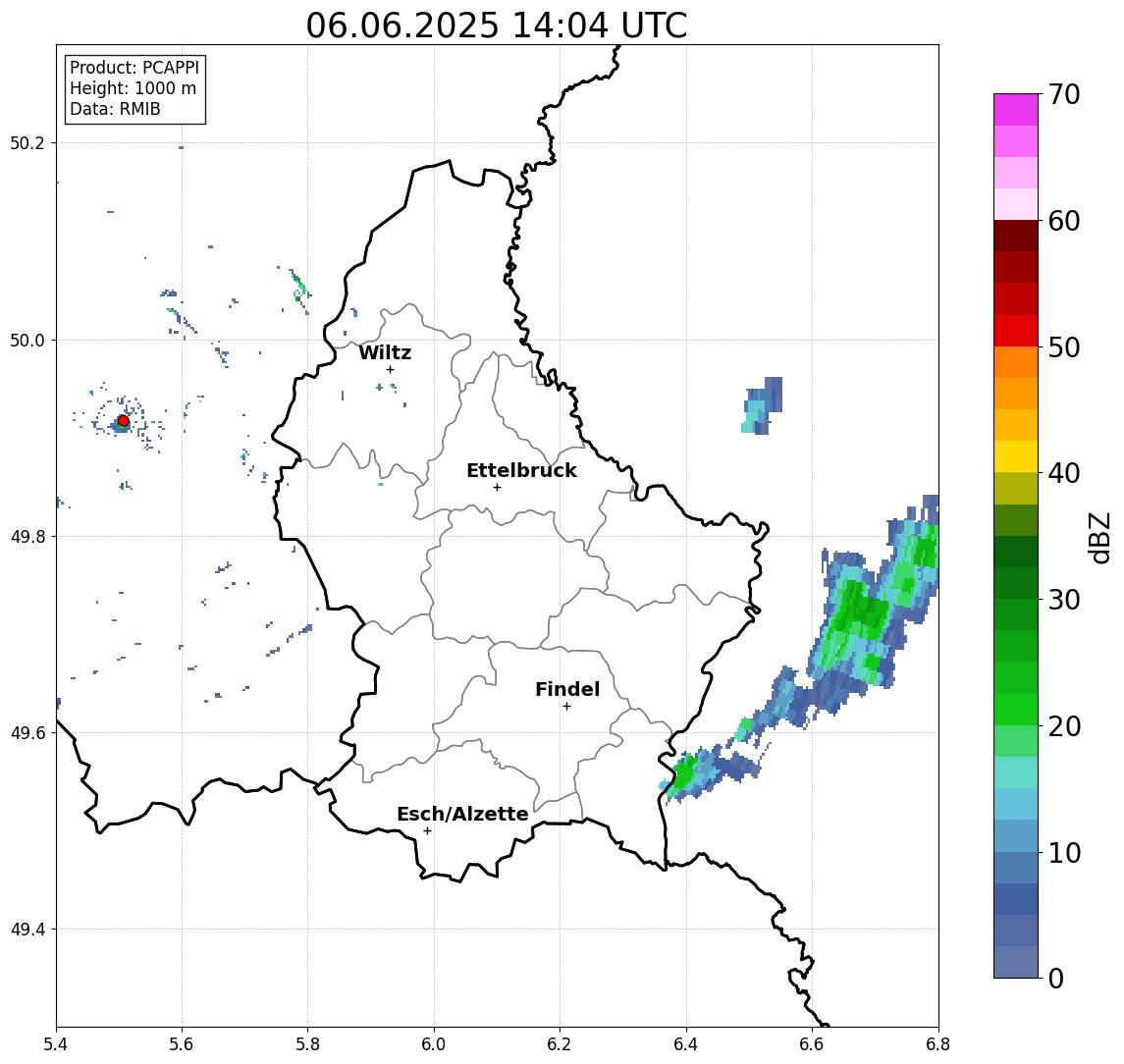1124x1064 pixels.
Task: Click the title '06.06.2025 14:04 UTC'
Action: [x=497, y=26]
